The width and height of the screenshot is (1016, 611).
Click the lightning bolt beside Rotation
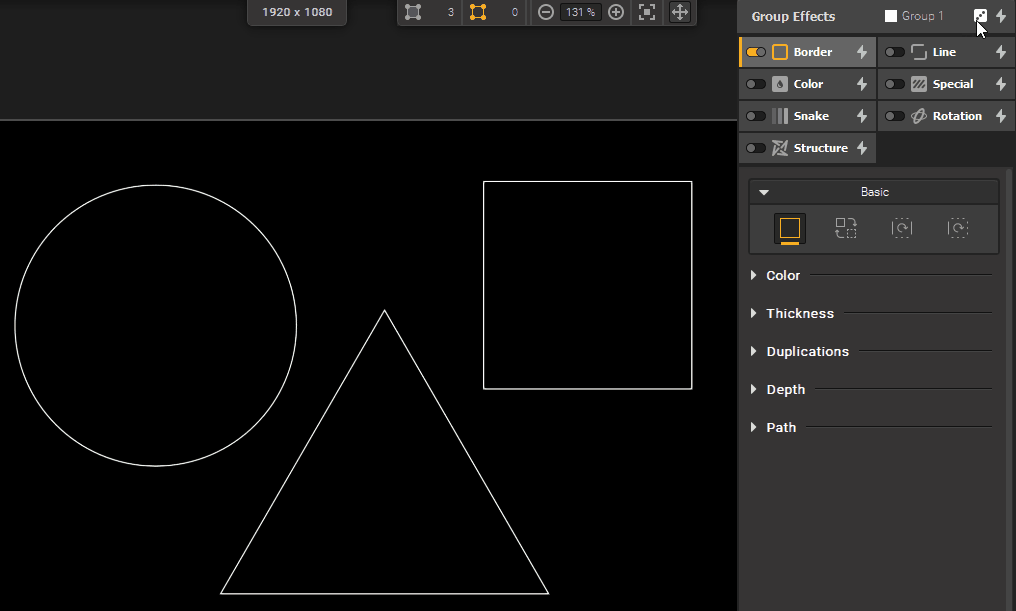click(1000, 116)
